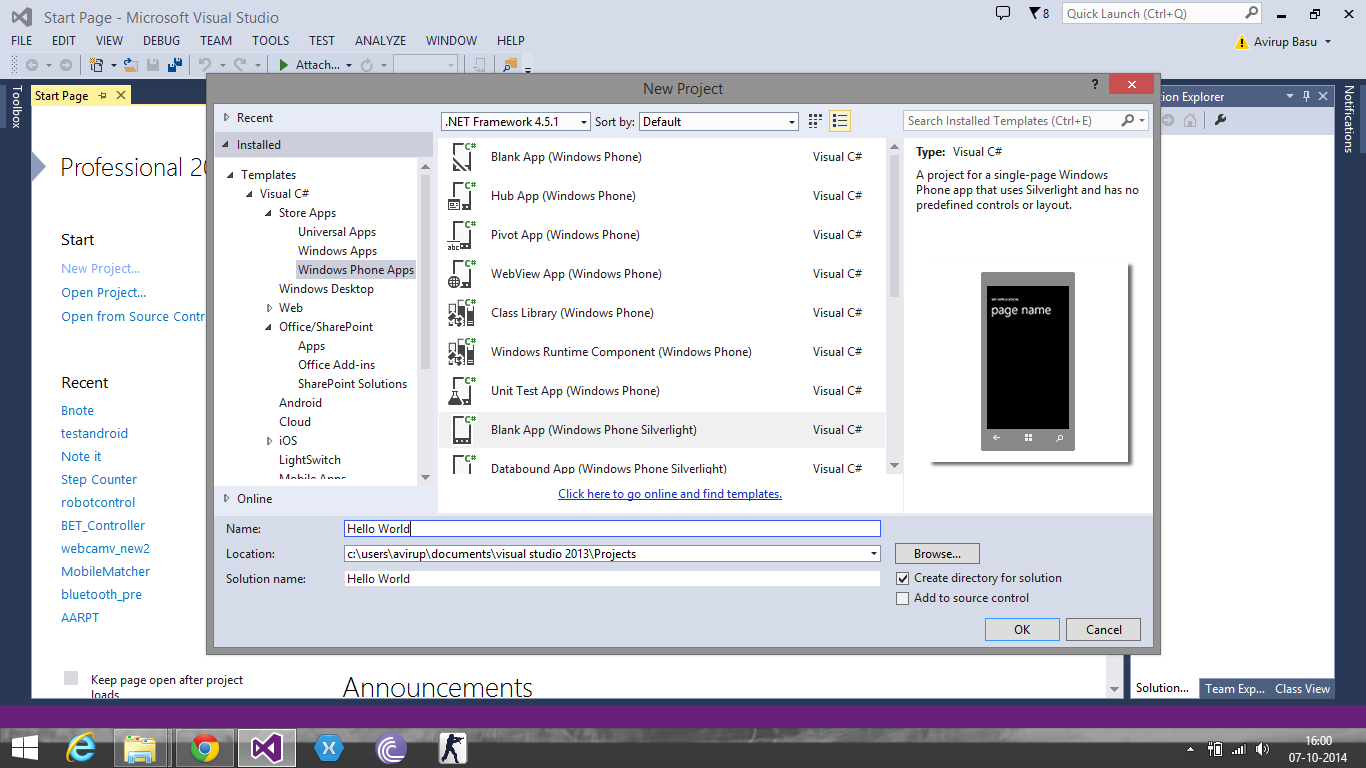The height and width of the screenshot is (768, 1366).
Task: Launch Google Chrome from the taskbar
Action: point(205,748)
